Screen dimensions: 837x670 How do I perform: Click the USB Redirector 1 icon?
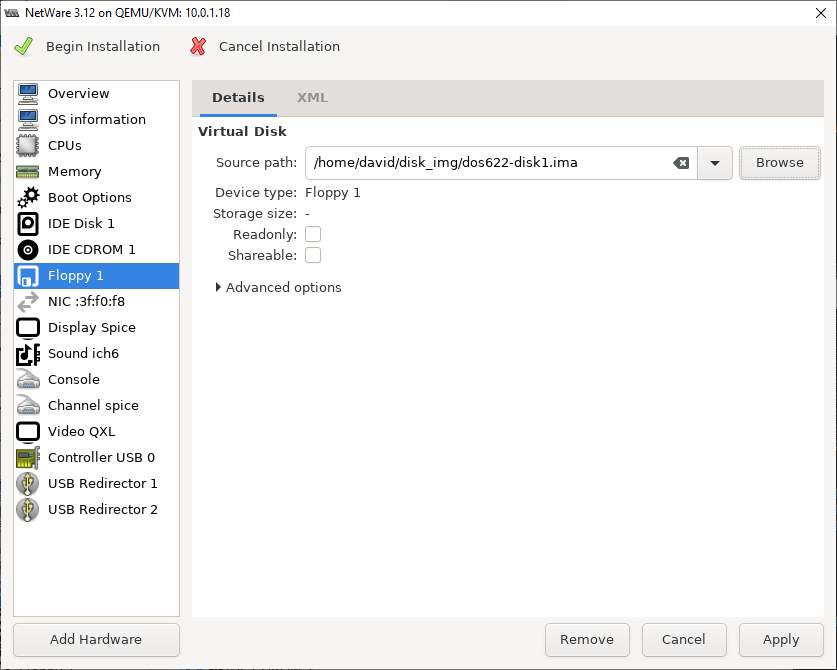tap(28, 484)
